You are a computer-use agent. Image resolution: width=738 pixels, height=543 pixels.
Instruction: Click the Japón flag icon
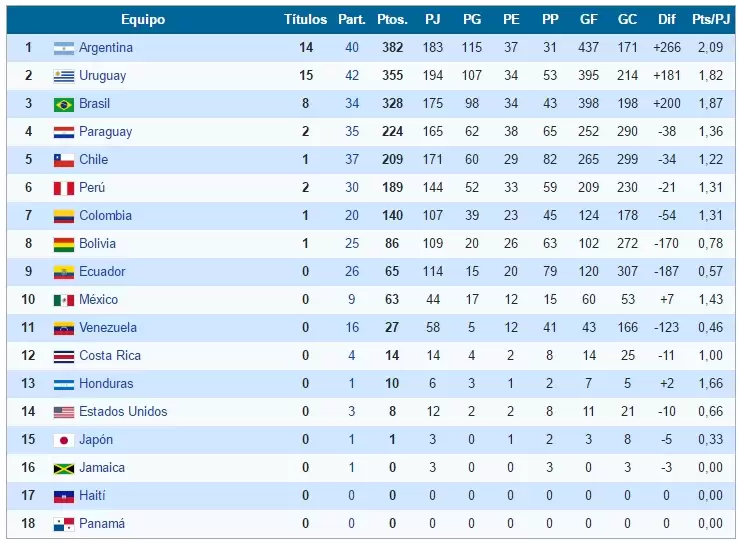[64, 440]
